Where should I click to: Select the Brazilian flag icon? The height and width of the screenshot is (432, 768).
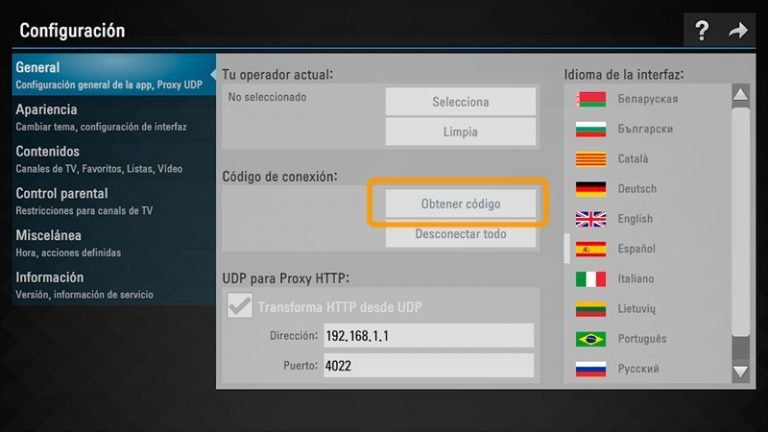pyautogui.click(x=591, y=338)
